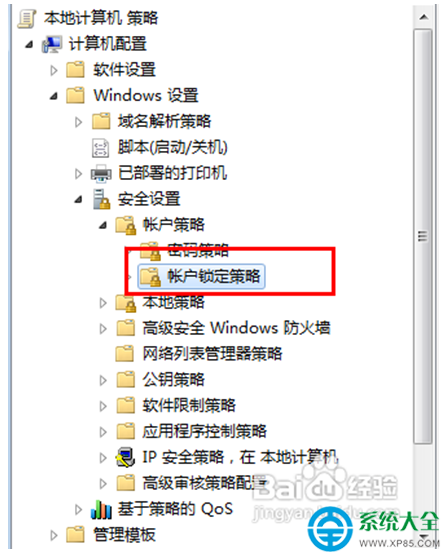Click the 帐户锁定策略 locked folder icon
Screen dimensions: 442x554
(x=150, y=277)
